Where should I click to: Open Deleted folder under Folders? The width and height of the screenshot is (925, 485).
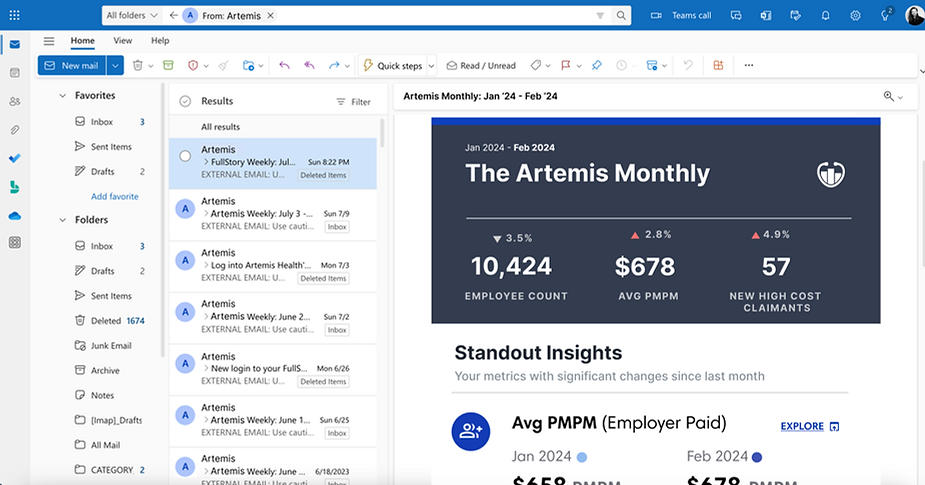click(x=110, y=320)
